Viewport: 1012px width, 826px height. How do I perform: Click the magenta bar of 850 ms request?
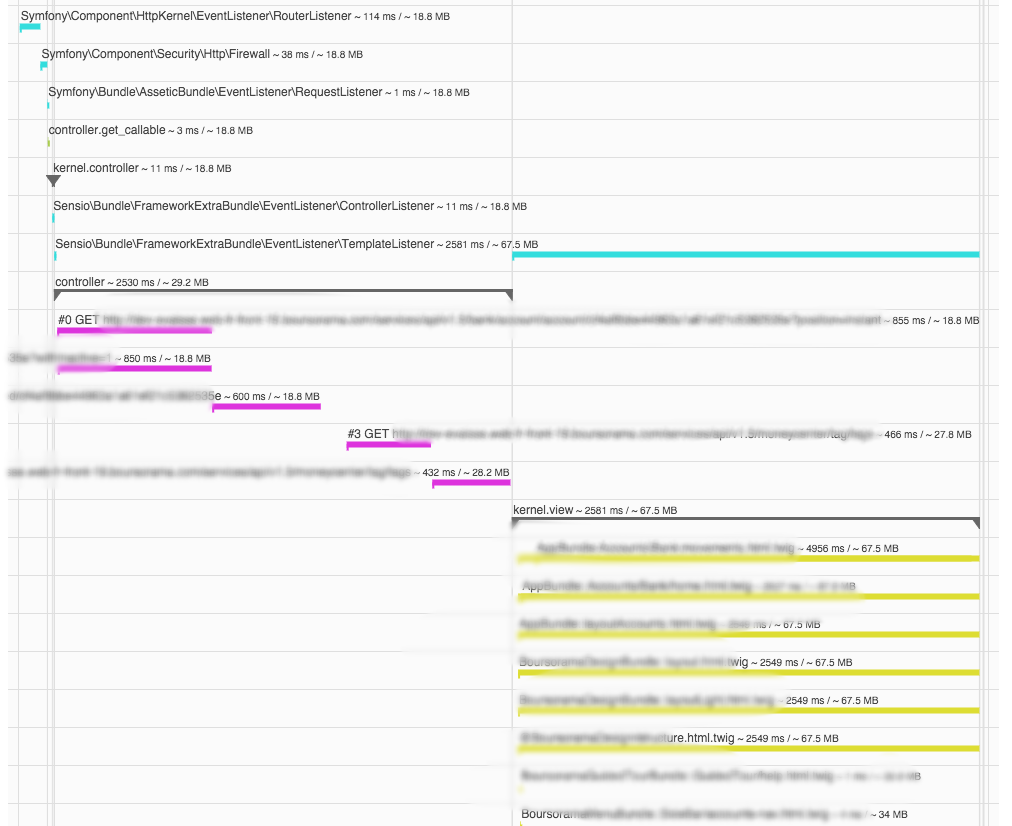tap(134, 368)
